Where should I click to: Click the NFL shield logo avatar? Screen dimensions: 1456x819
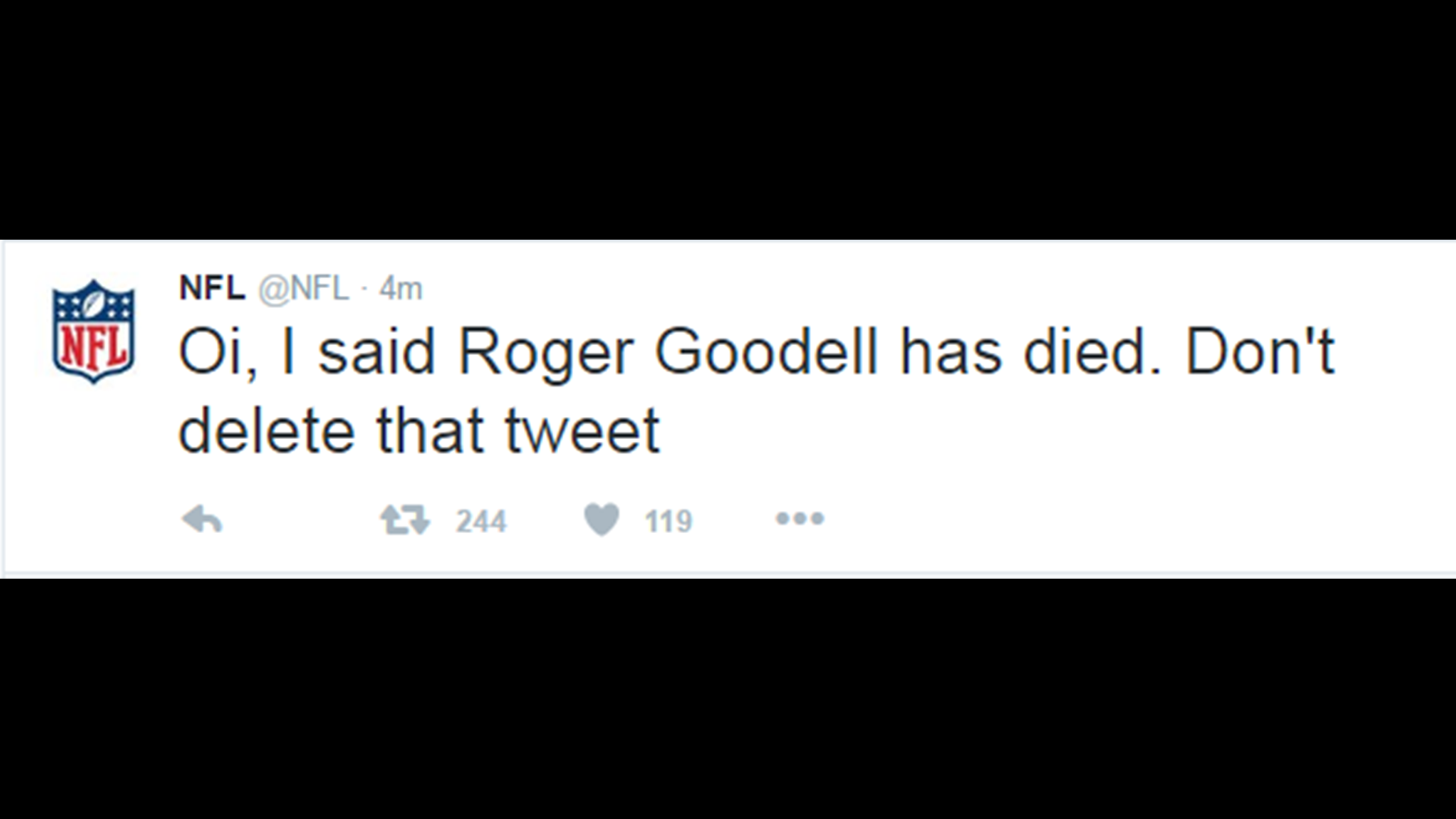point(93,331)
